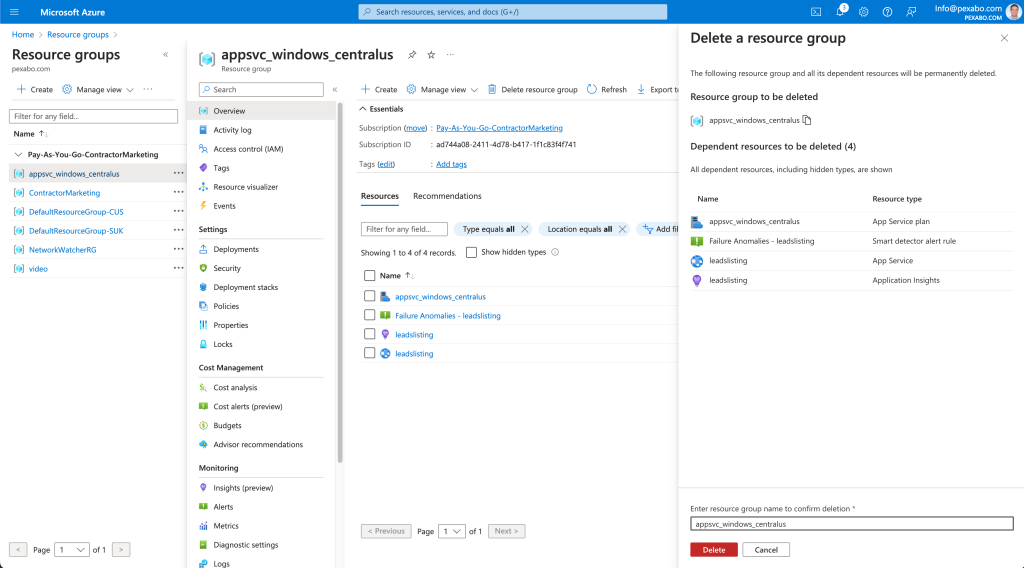The height and width of the screenshot is (568, 1024).
Task: Open more options ellipsis beside the title
Action: 450,55
